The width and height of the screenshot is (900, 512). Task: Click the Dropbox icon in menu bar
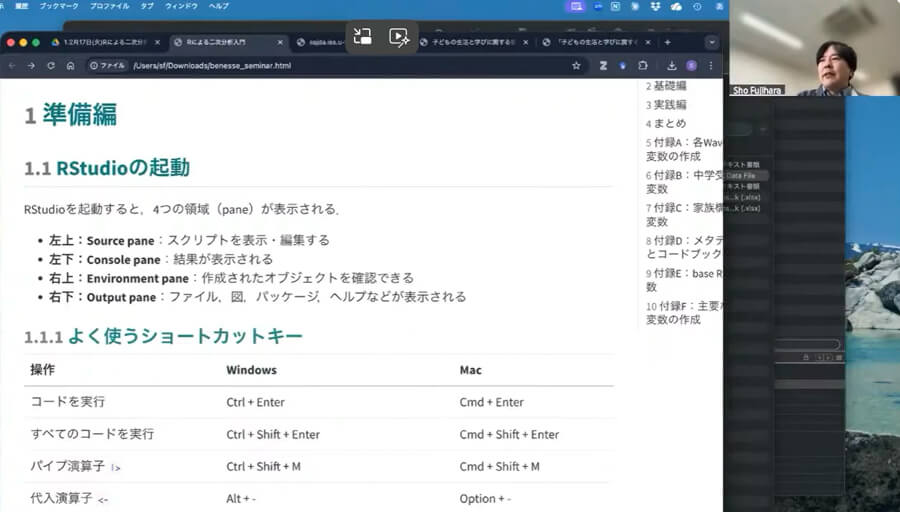pos(655,7)
